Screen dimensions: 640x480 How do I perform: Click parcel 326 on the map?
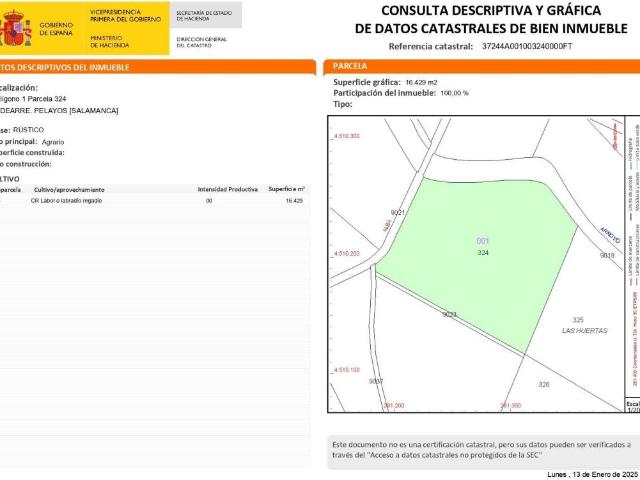point(544,384)
